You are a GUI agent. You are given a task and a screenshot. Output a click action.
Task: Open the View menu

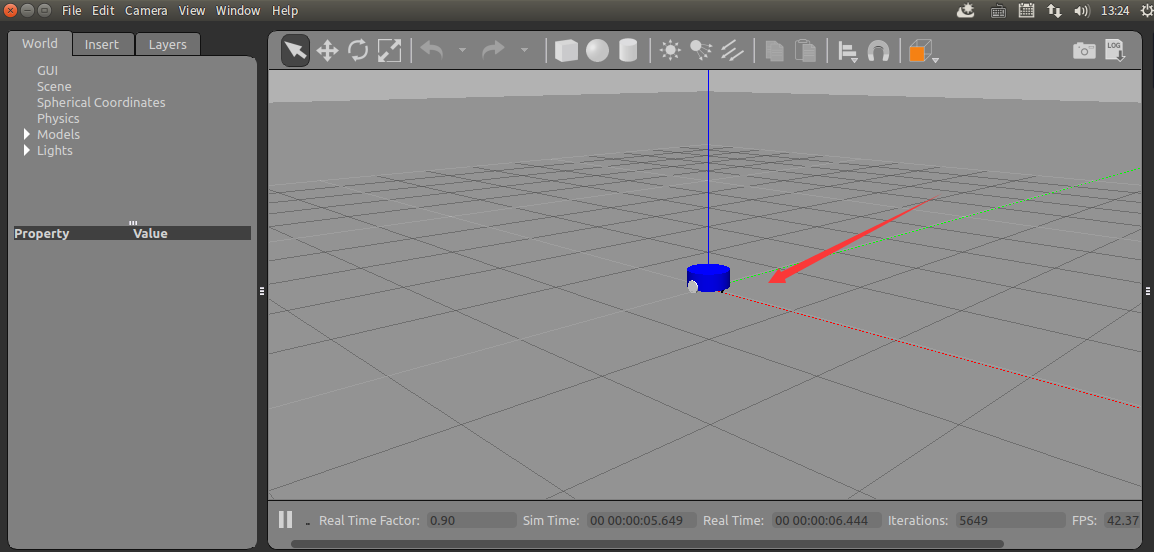point(192,10)
